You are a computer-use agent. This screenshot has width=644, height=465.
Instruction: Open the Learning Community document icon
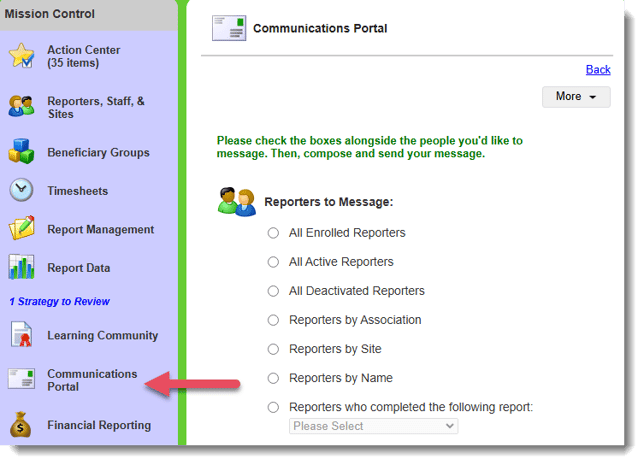[22, 336]
